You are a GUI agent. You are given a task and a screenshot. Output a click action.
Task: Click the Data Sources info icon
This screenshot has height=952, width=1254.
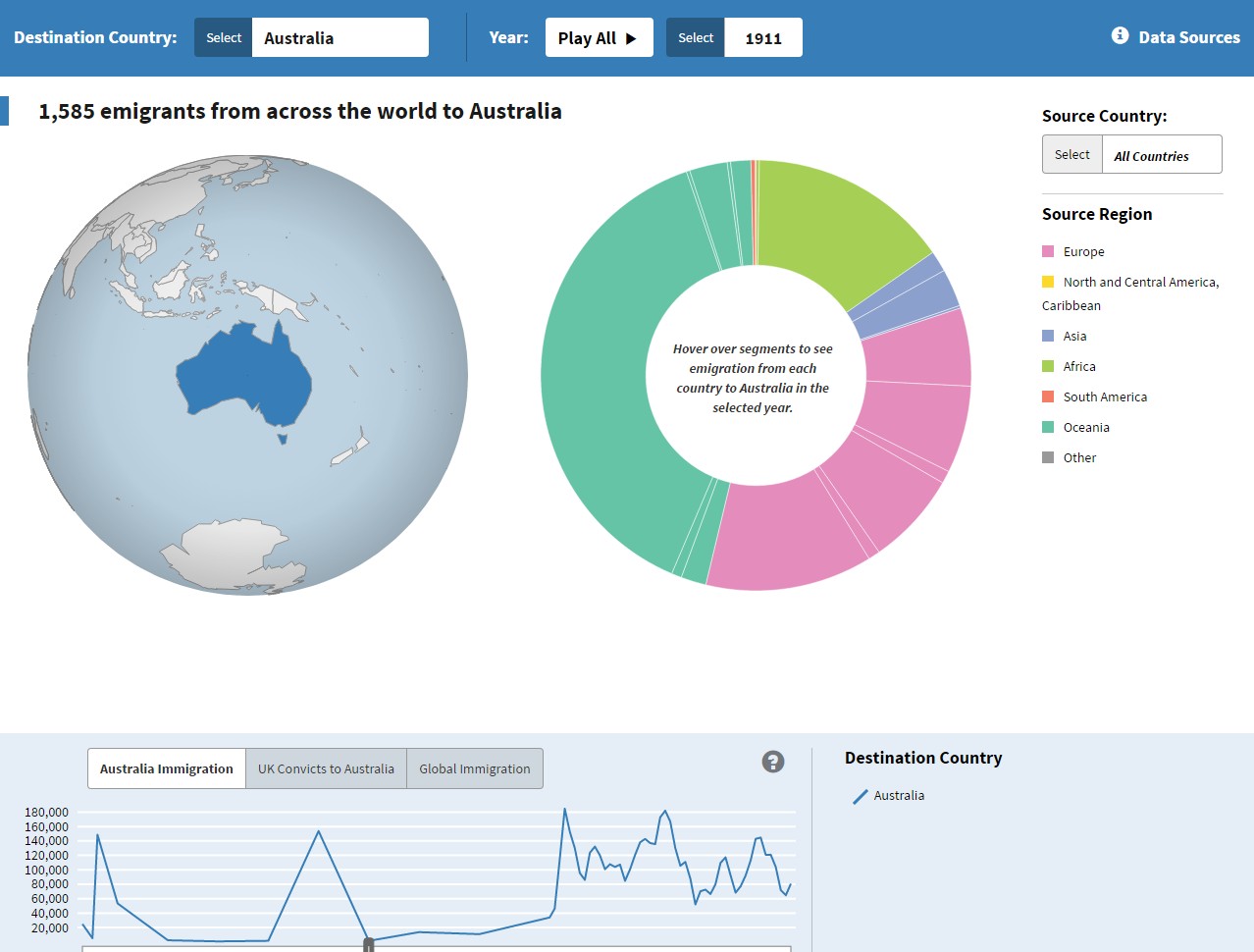[x=1120, y=36]
